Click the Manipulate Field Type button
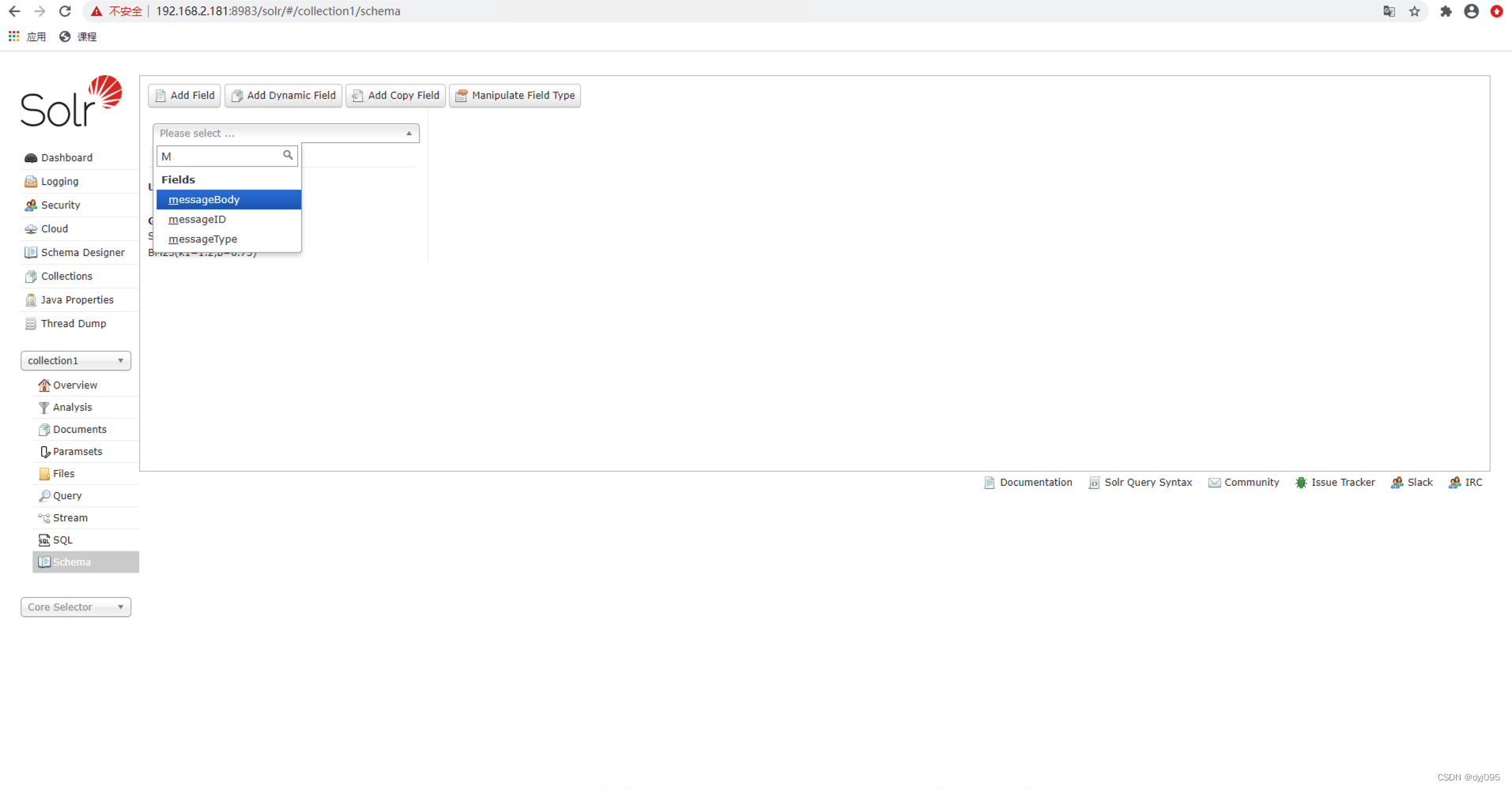Screen dimensions: 1512x790 click(515, 96)
